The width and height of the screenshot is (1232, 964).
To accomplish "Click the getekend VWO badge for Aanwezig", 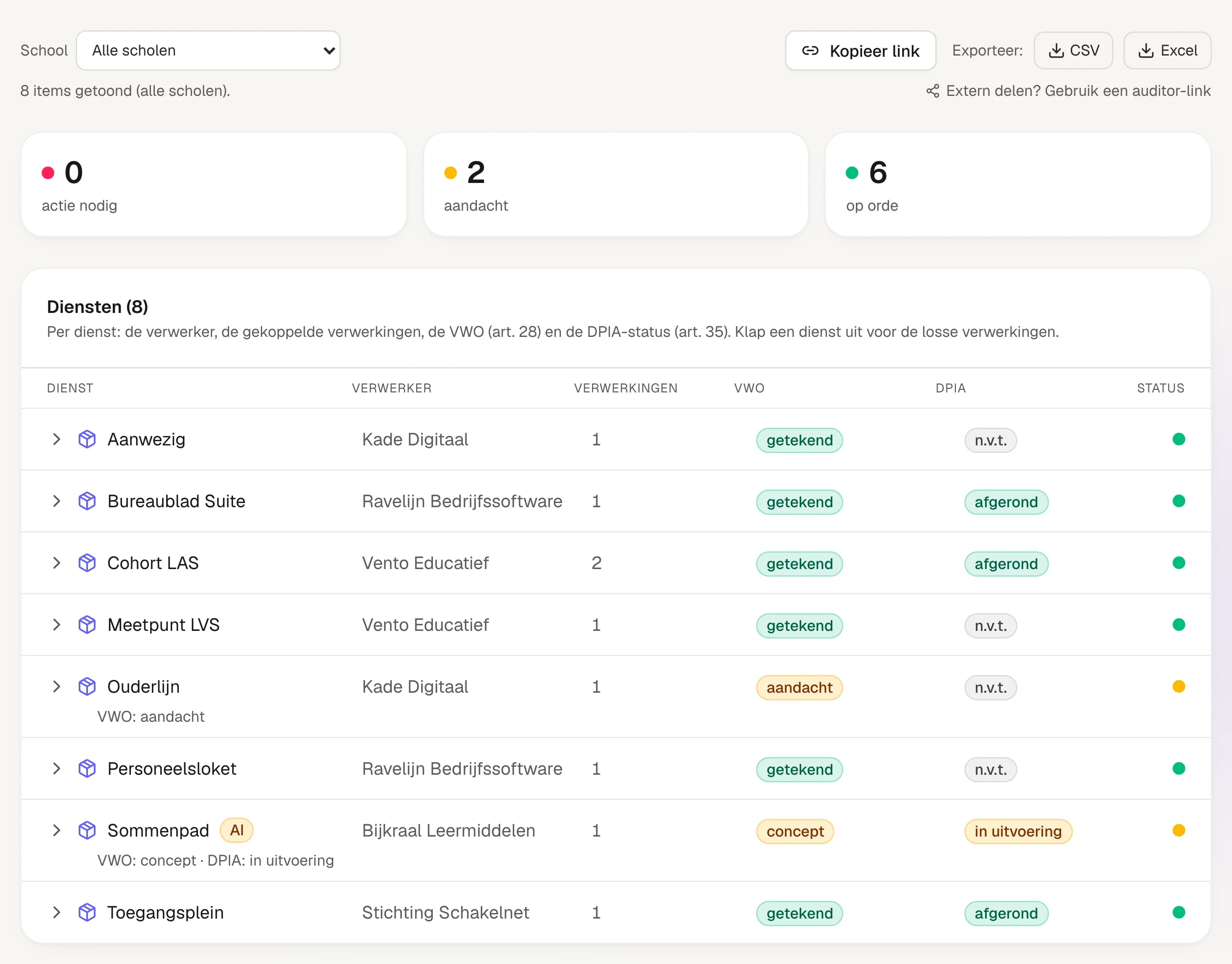I will click(x=799, y=440).
